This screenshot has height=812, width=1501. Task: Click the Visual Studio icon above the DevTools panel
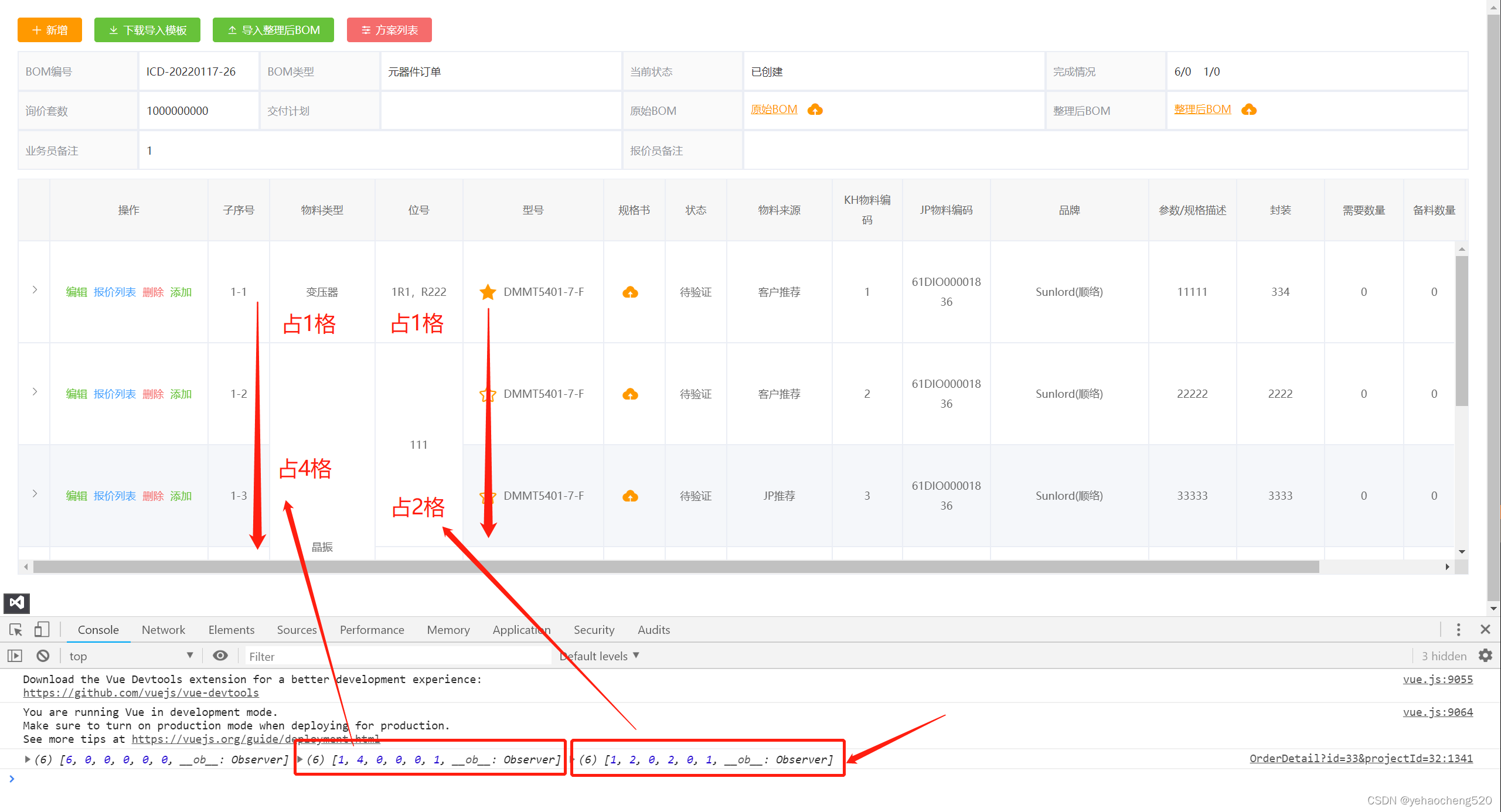tap(16, 603)
